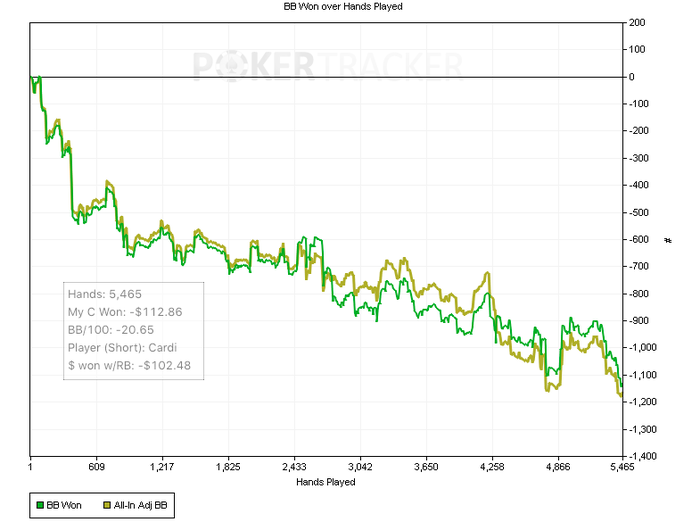Click y-axis tick label 200

tap(637, 23)
